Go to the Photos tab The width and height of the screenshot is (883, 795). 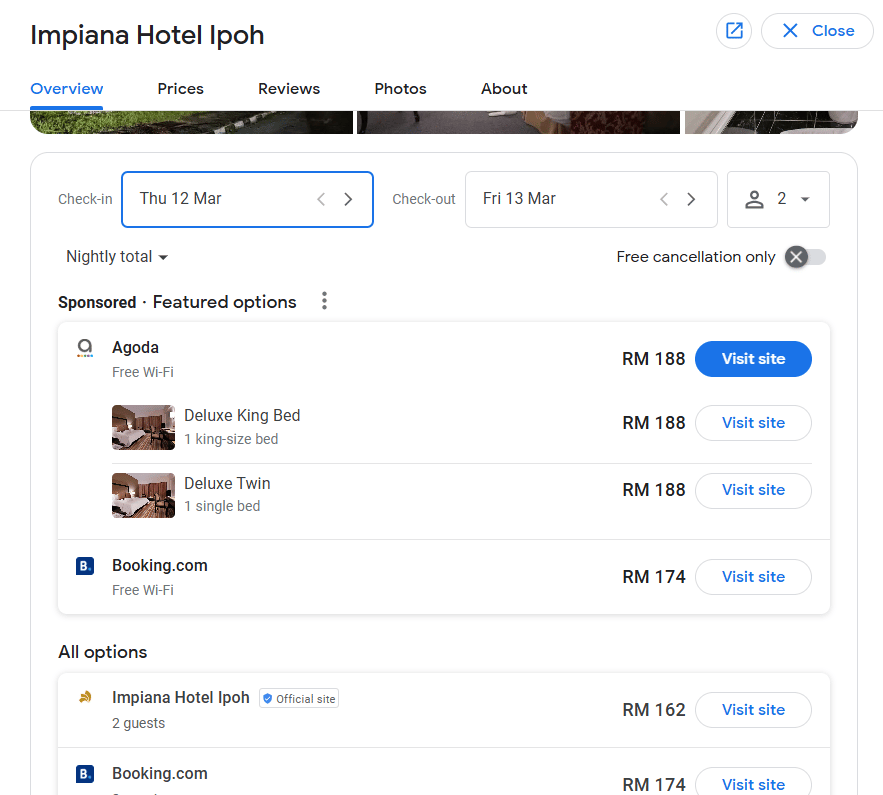point(400,89)
